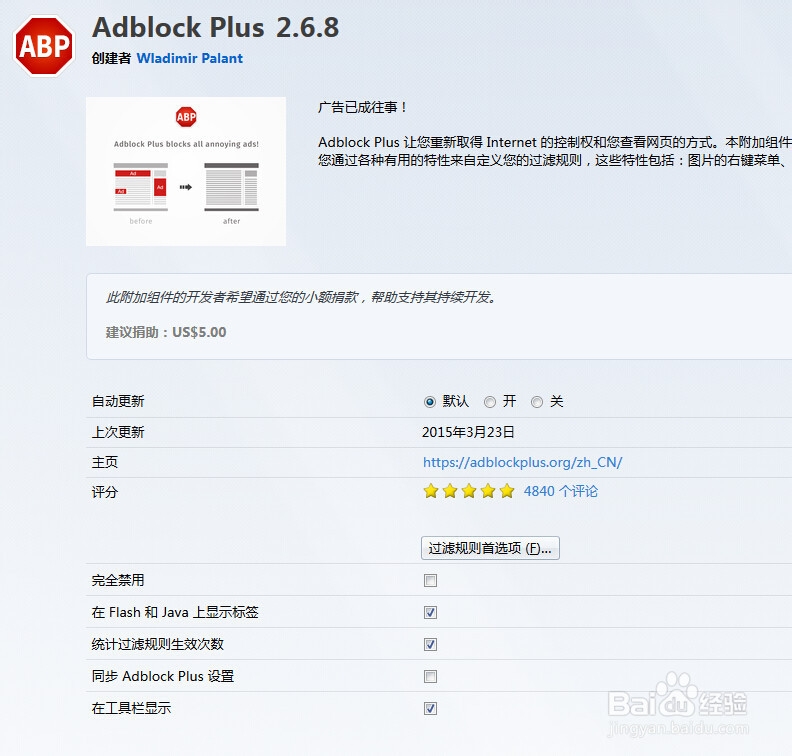
Task: Click the 建议捐助：US$5.00 text
Action: (x=166, y=332)
